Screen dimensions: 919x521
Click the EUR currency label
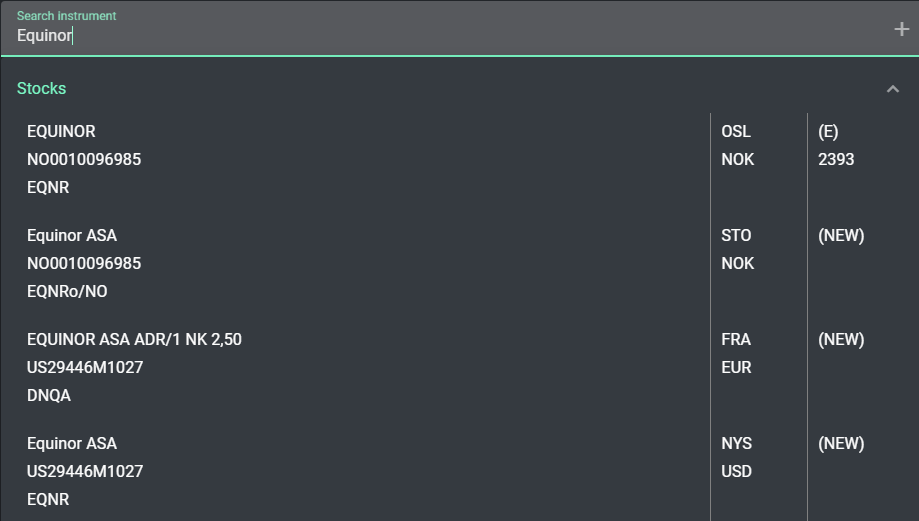pyautogui.click(x=736, y=368)
